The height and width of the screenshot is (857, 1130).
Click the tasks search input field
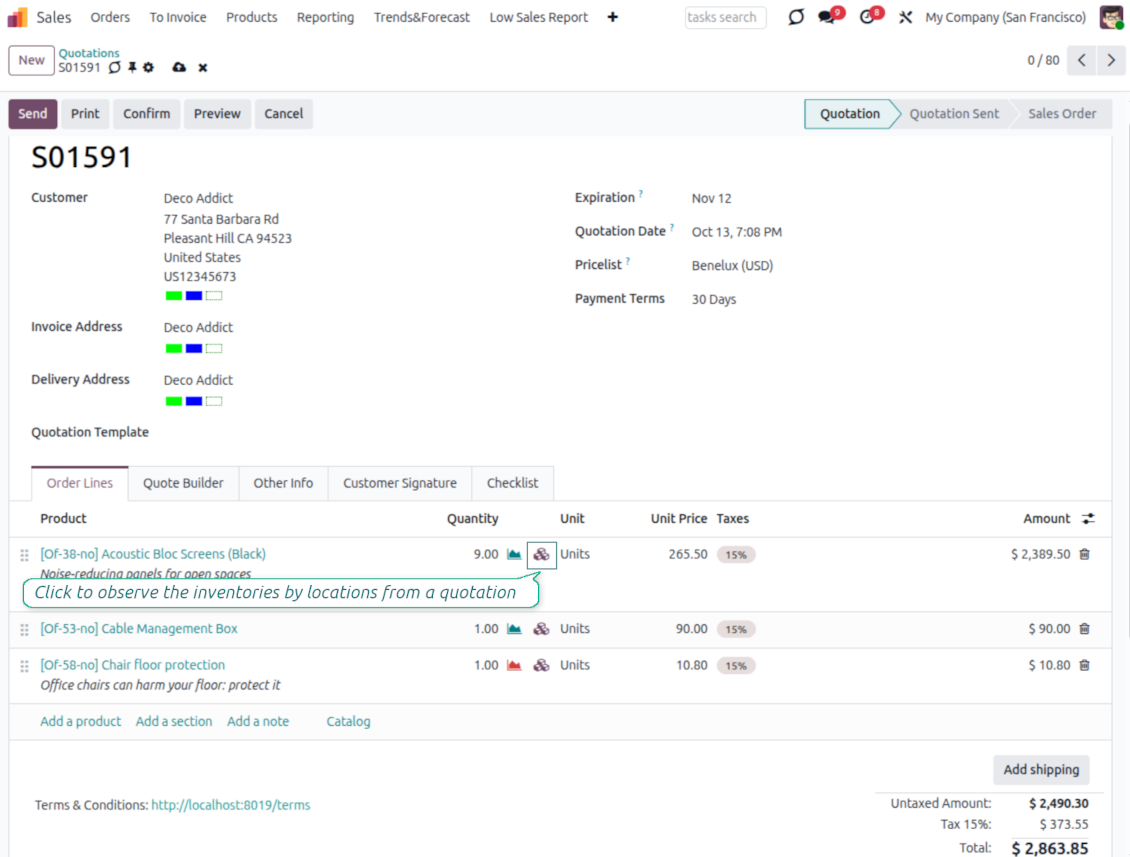[725, 17]
